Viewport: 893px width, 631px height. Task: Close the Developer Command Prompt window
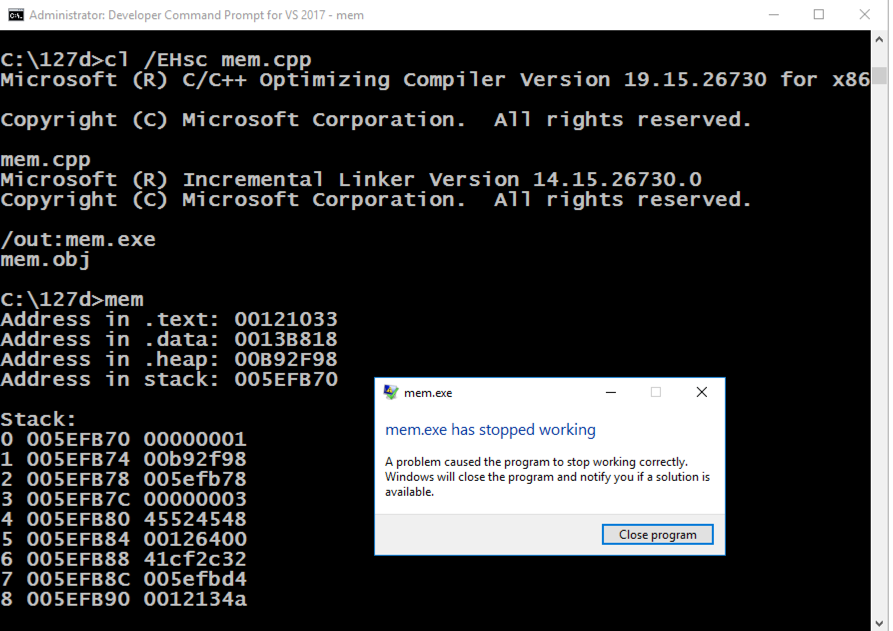pyautogui.click(x=865, y=15)
